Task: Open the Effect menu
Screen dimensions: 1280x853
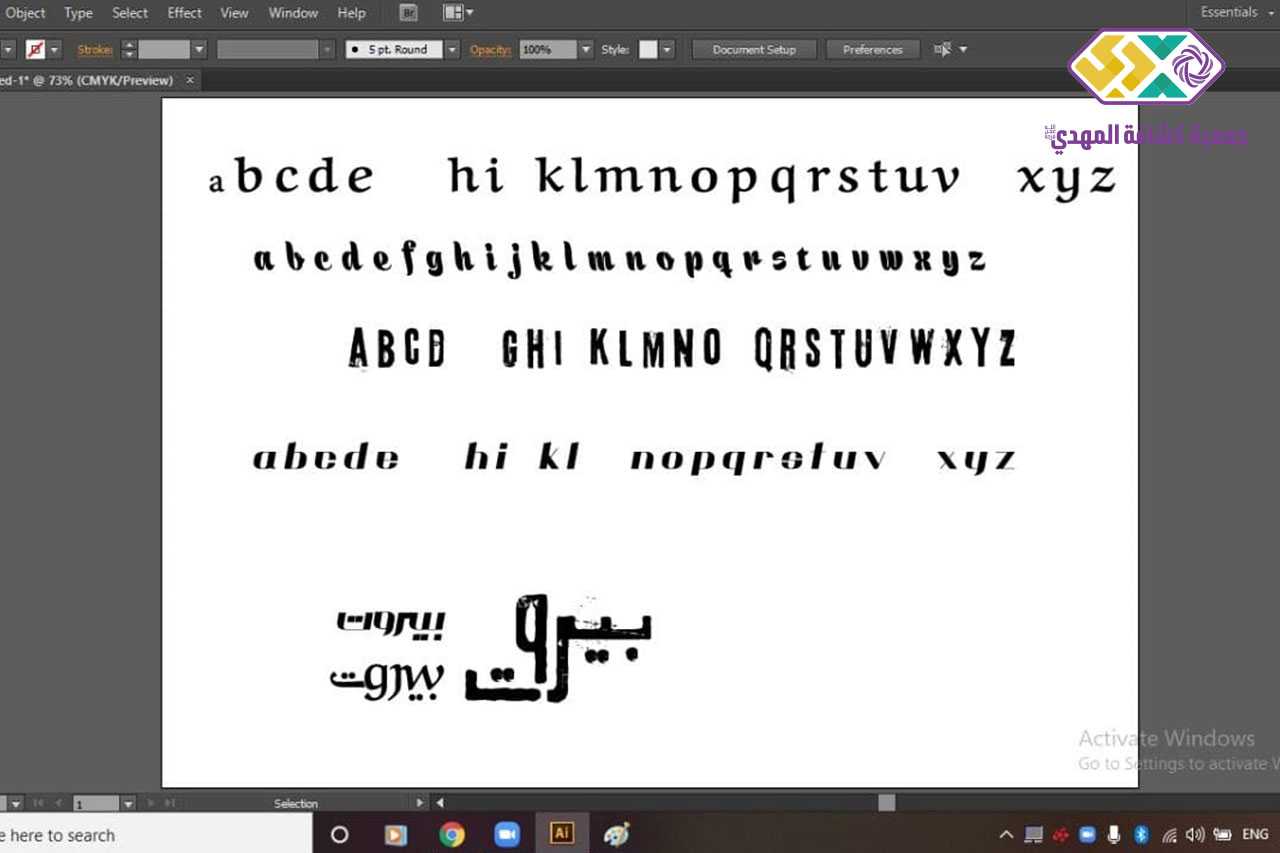Action: (184, 13)
